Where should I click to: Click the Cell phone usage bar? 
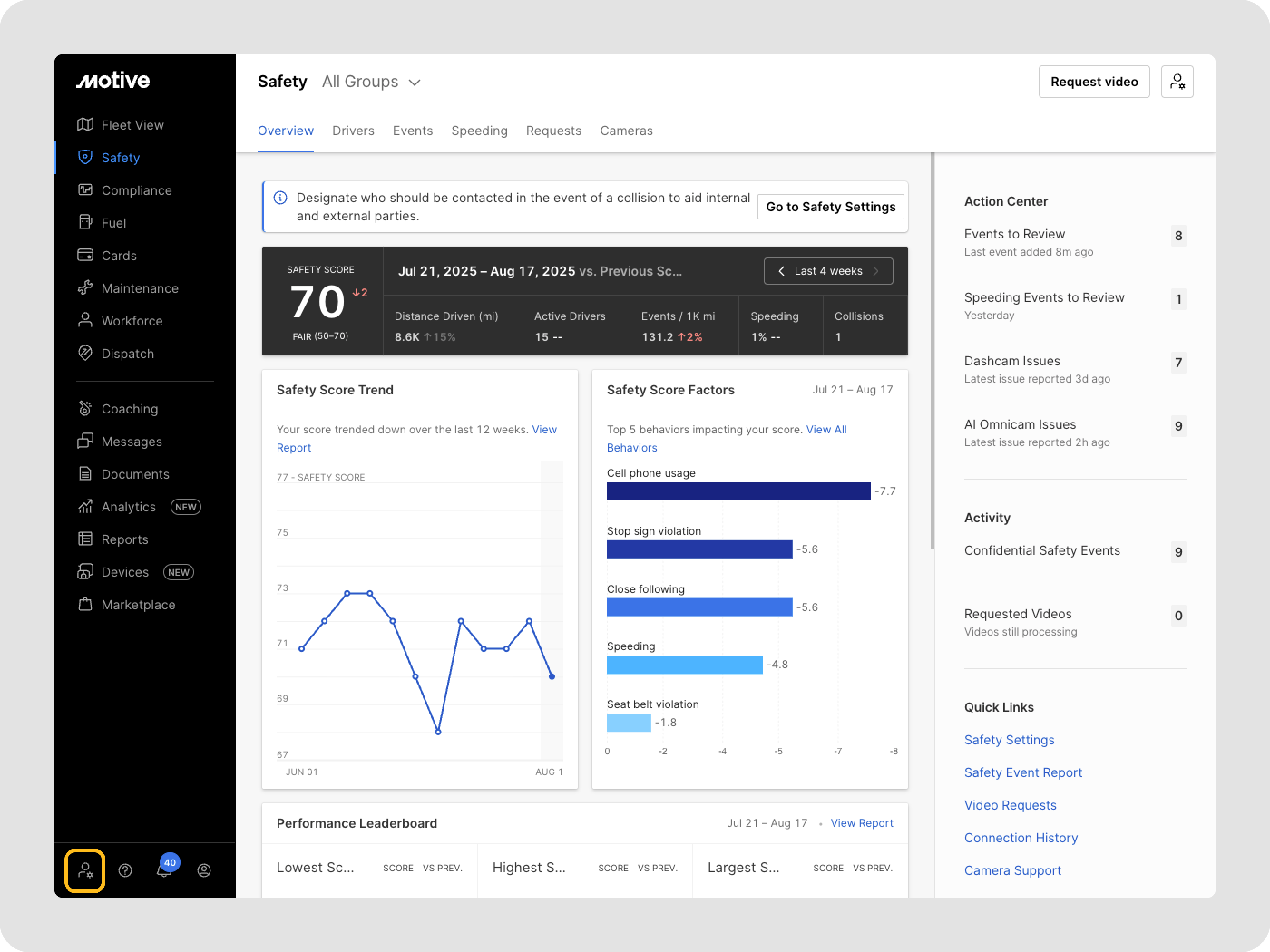738,491
